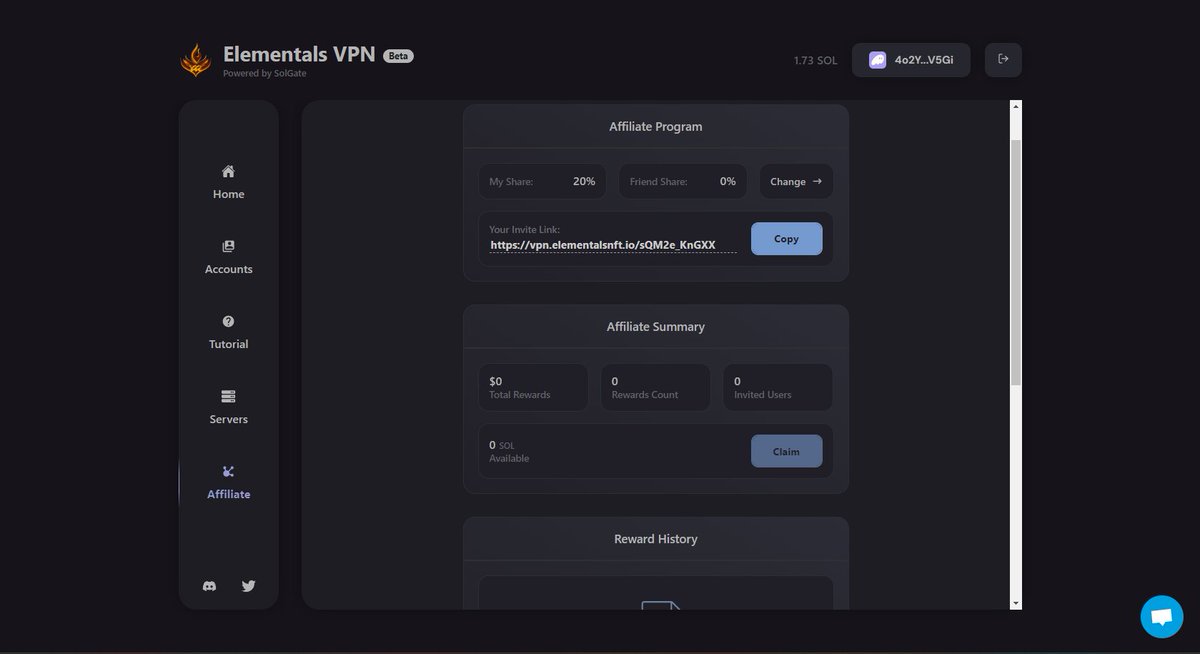1200x654 pixels.
Task: Click the scrollbar up arrow
Action: coord(1016,106)
